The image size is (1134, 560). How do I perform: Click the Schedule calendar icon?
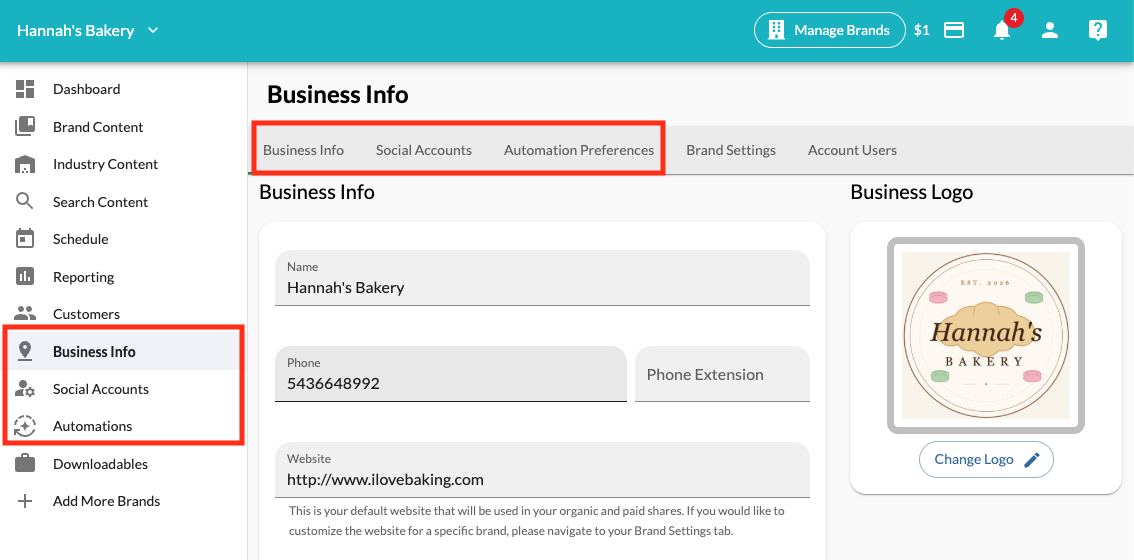tap(25, 239)
